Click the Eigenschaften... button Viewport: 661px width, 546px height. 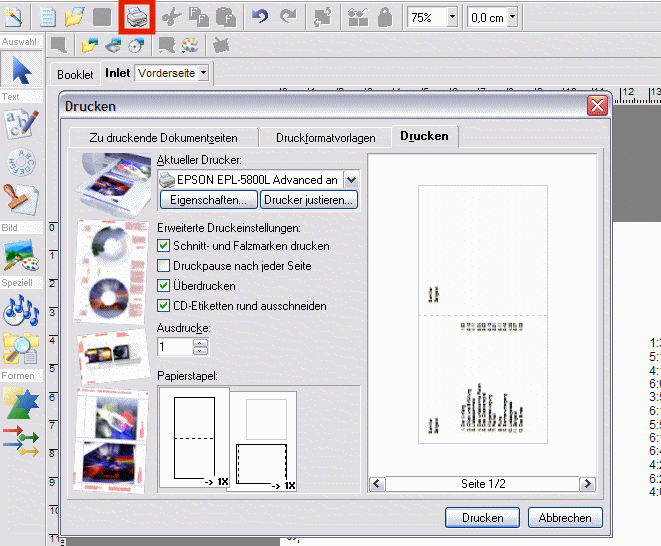click(208, 200)
